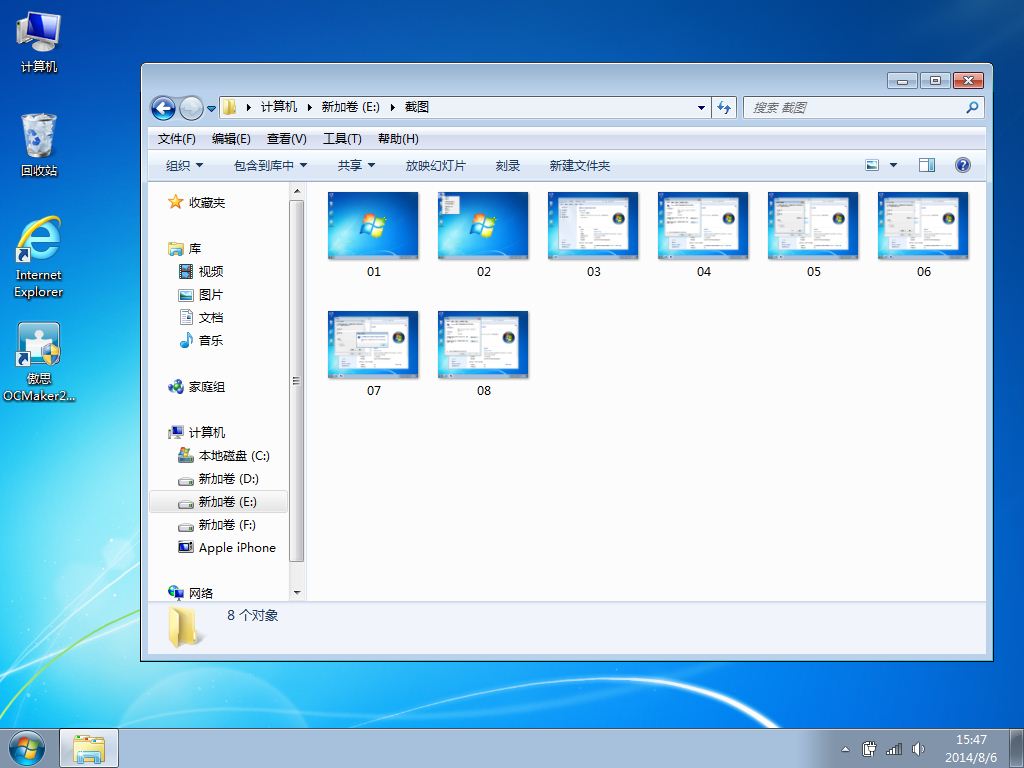Expand arrow before 计算机 in address bar
Image resolution: width=1024 pixels, height=768 pixels.
pyautogui.click(x=249, y=108)
